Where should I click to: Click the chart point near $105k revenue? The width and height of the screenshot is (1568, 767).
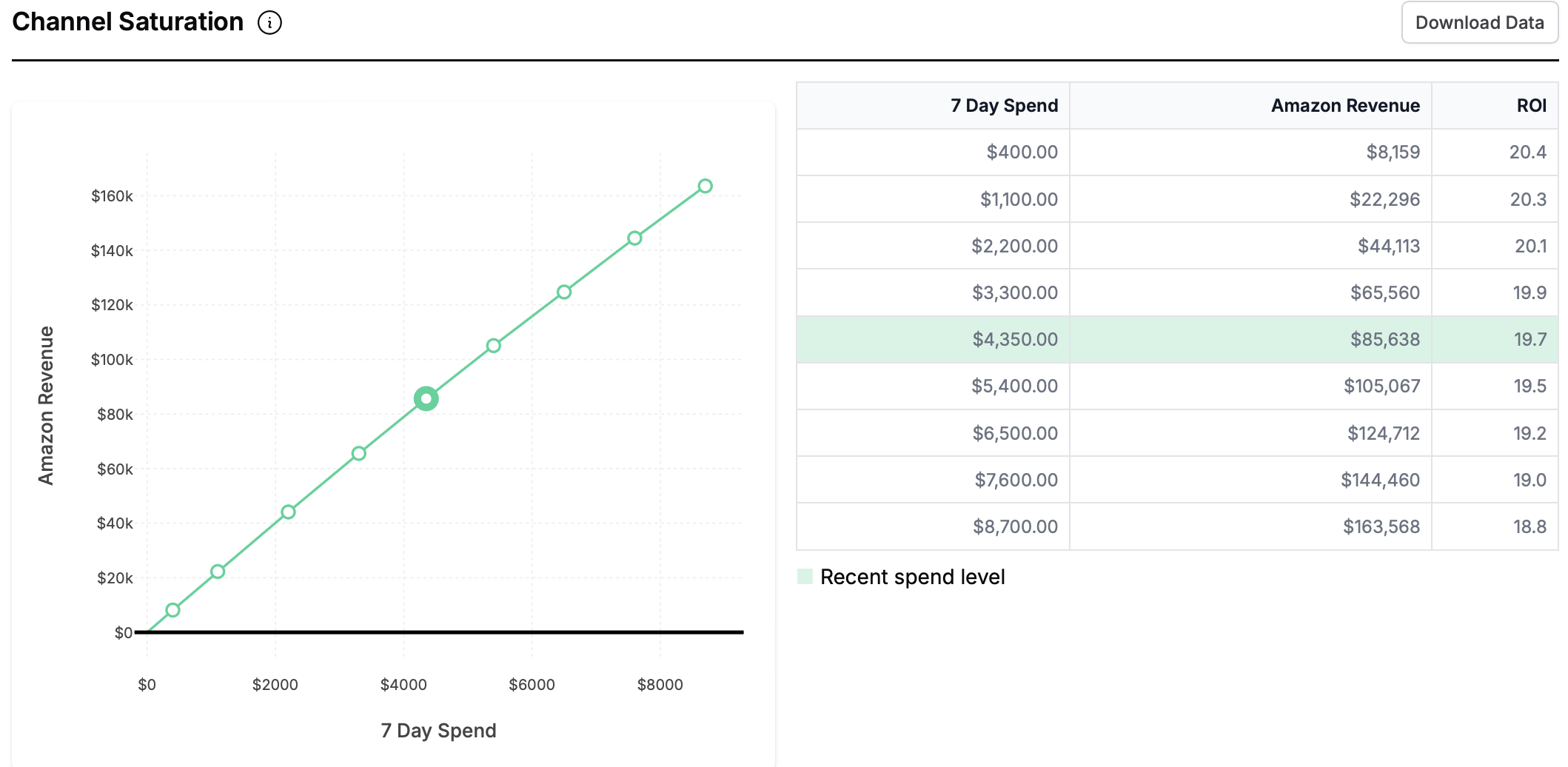click(494, 346)
